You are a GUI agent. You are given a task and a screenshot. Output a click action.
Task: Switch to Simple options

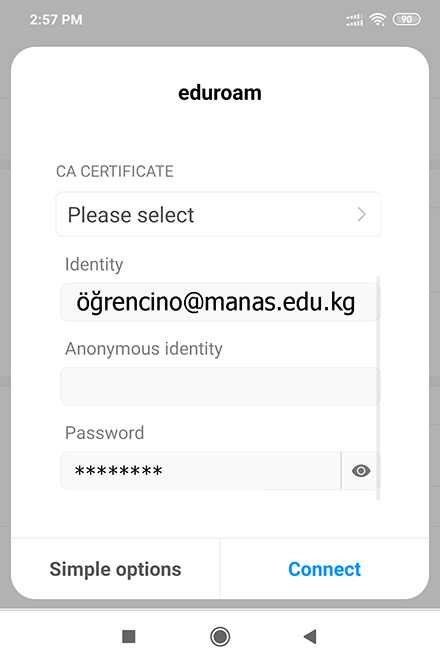click(x=115, y=569)
